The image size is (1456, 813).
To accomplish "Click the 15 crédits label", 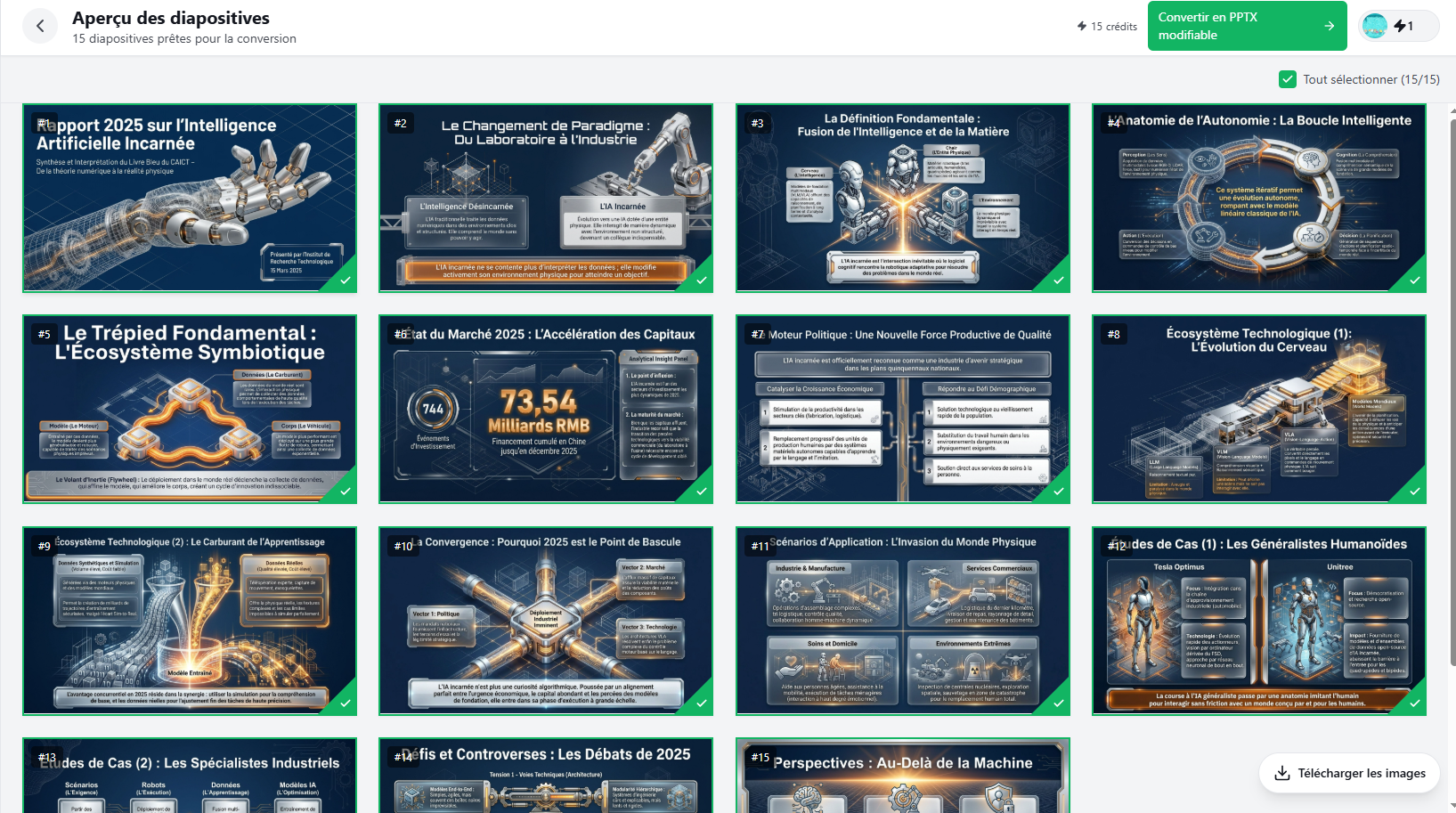I will [x=1114, y=27].
